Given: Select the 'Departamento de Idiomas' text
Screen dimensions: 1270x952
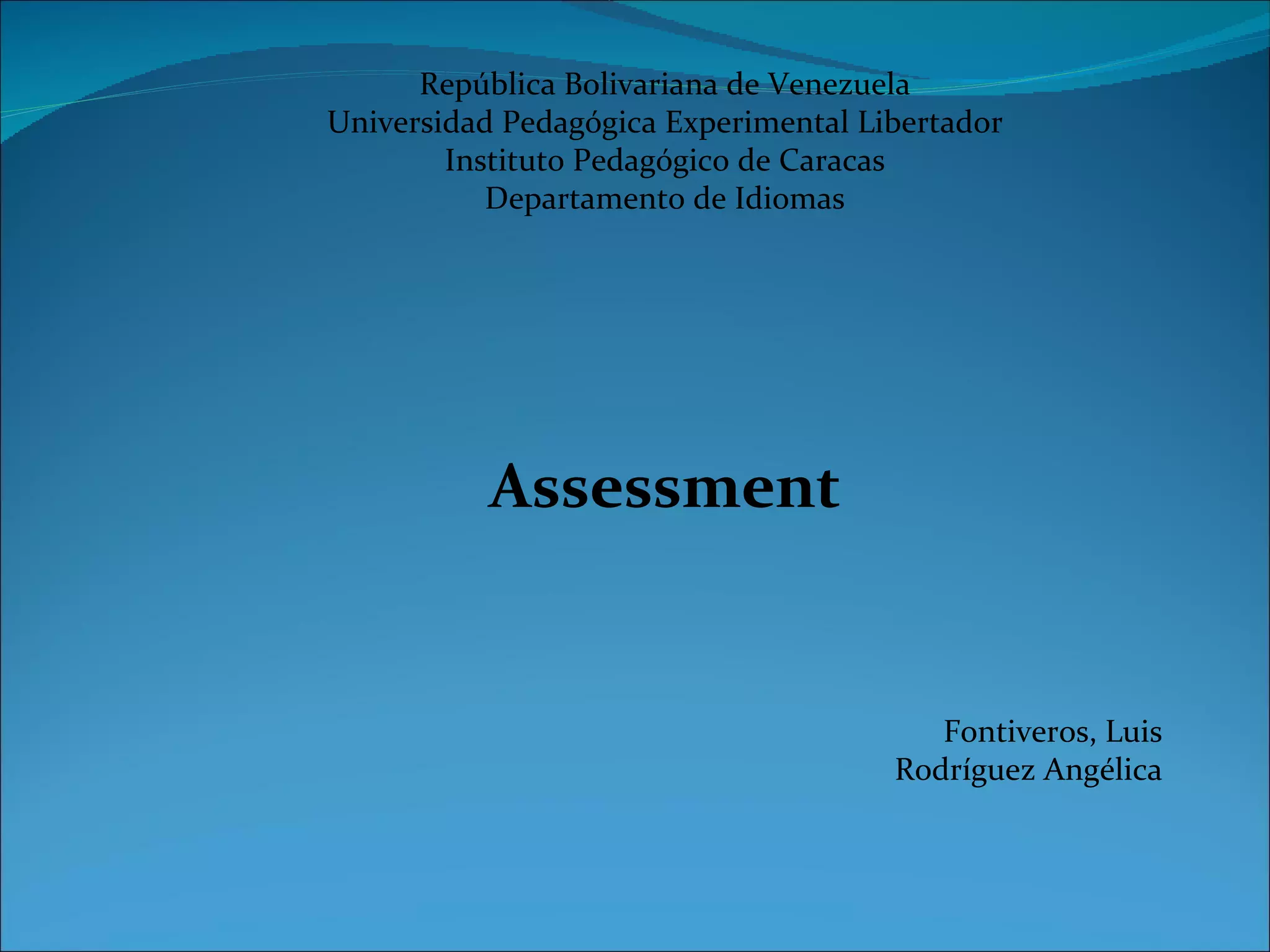Looking at the screenshot, I should [x=665, y=199].
